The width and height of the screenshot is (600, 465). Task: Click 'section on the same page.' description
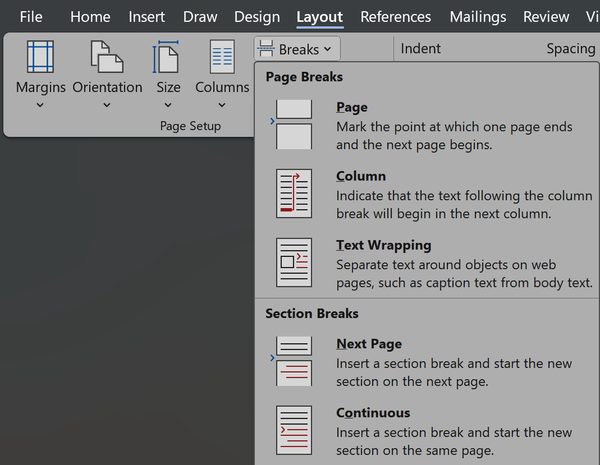coord(415,450)
